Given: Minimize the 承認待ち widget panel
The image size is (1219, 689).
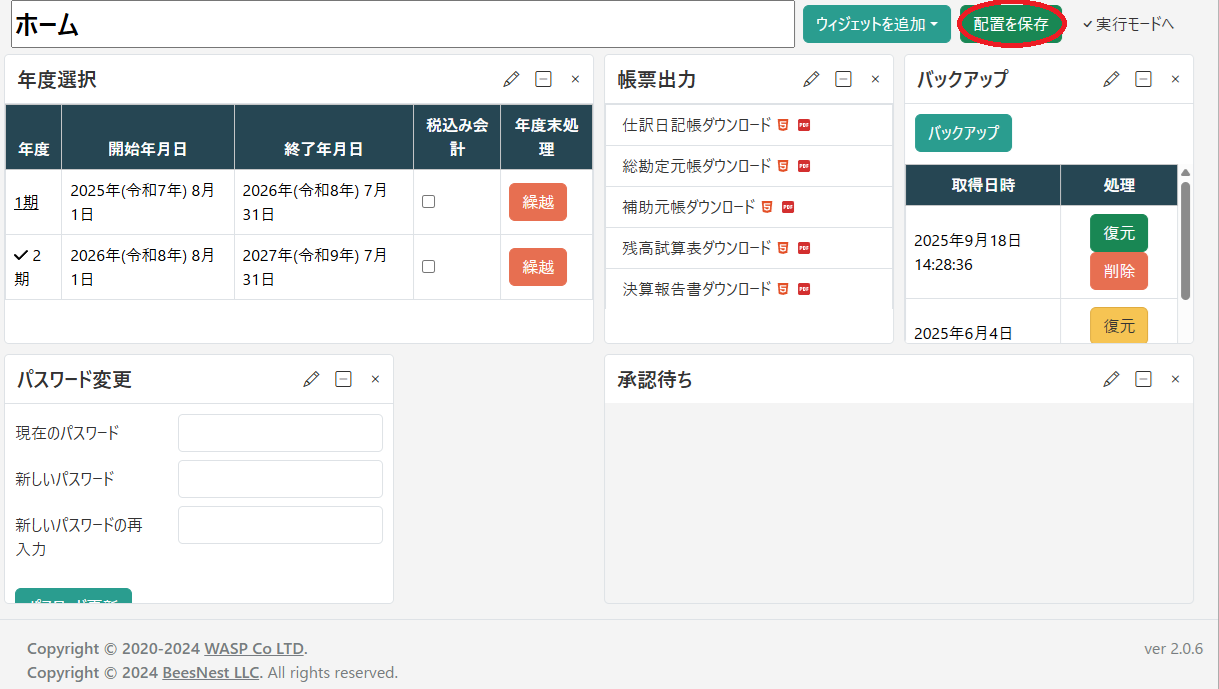Looking at the screenshot, I should point(1143,379).
